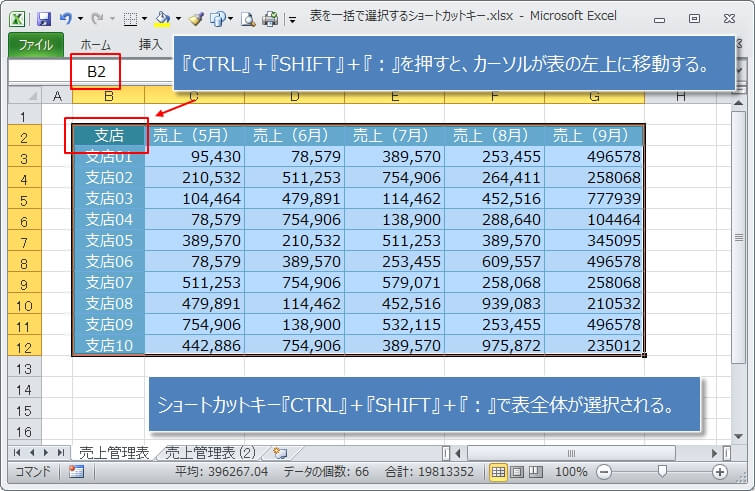755x491 pixels.
Task: Click the greyed-out Redo arrow
Action: [98, 19]
